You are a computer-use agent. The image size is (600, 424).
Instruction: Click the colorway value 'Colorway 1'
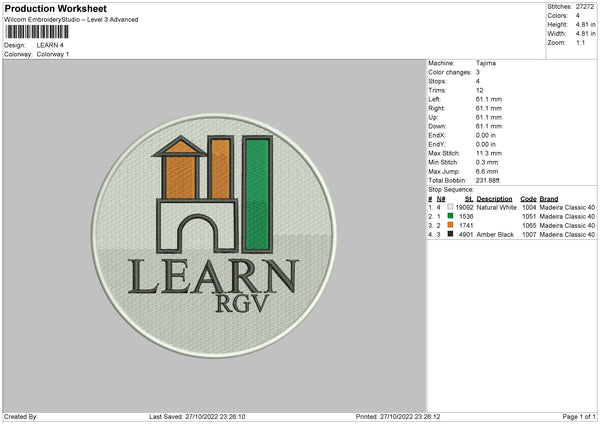53,54
